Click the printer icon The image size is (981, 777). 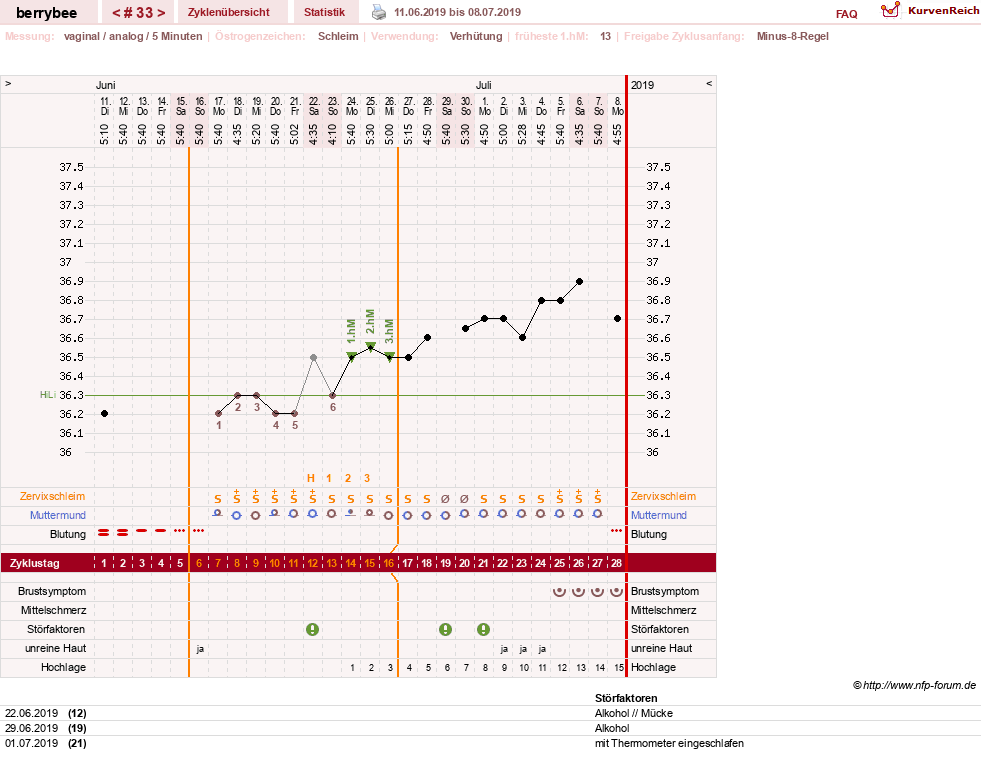point(379,12)
